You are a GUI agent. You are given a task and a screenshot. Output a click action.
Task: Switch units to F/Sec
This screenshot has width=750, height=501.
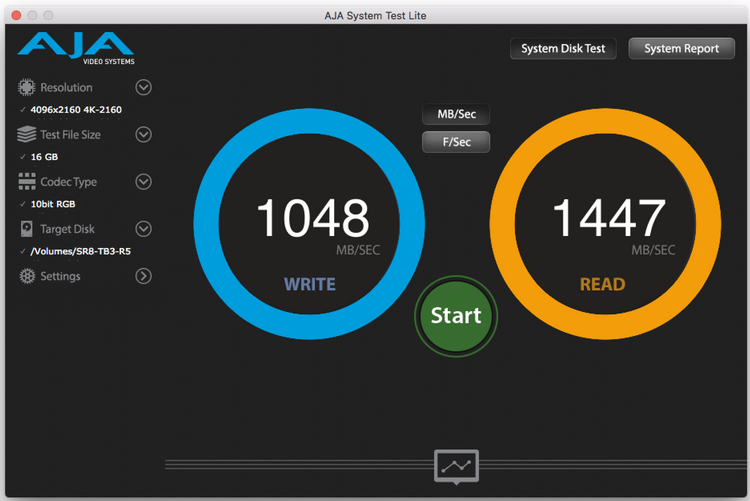pos(456,142)
